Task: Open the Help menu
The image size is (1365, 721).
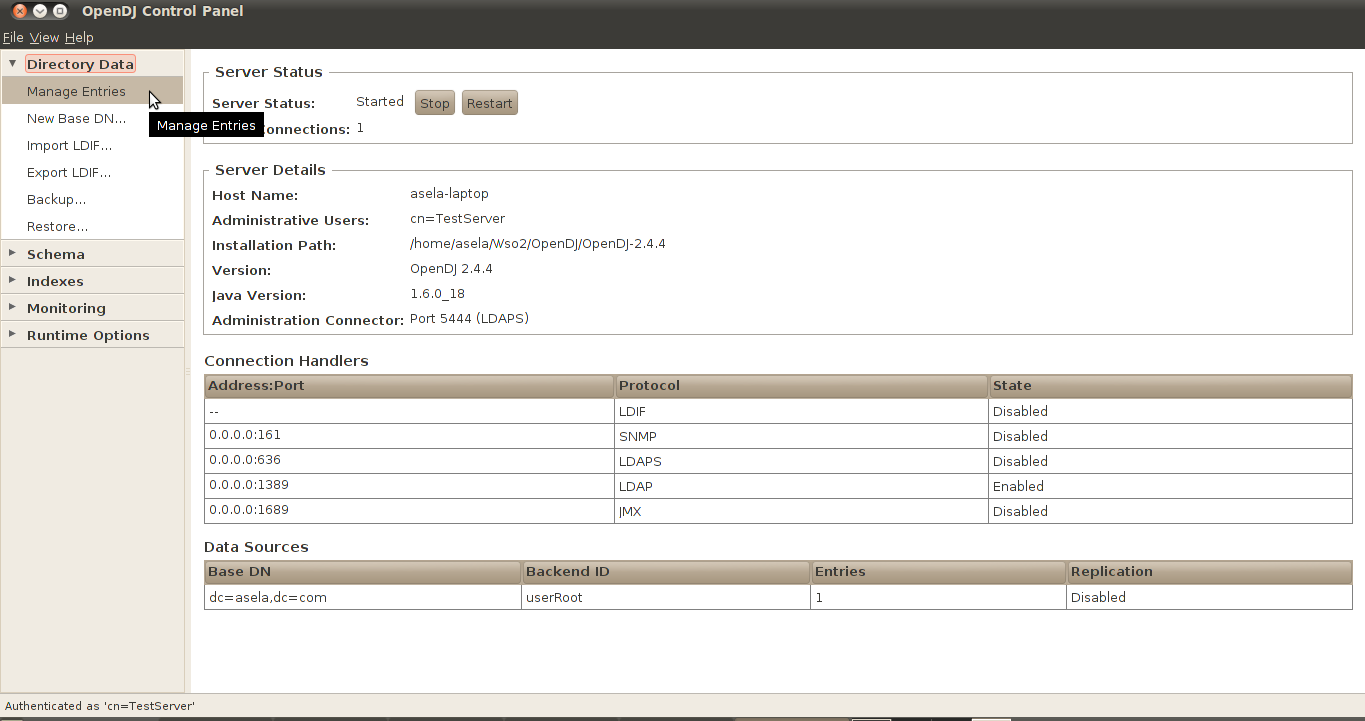Action: [79, 37]
